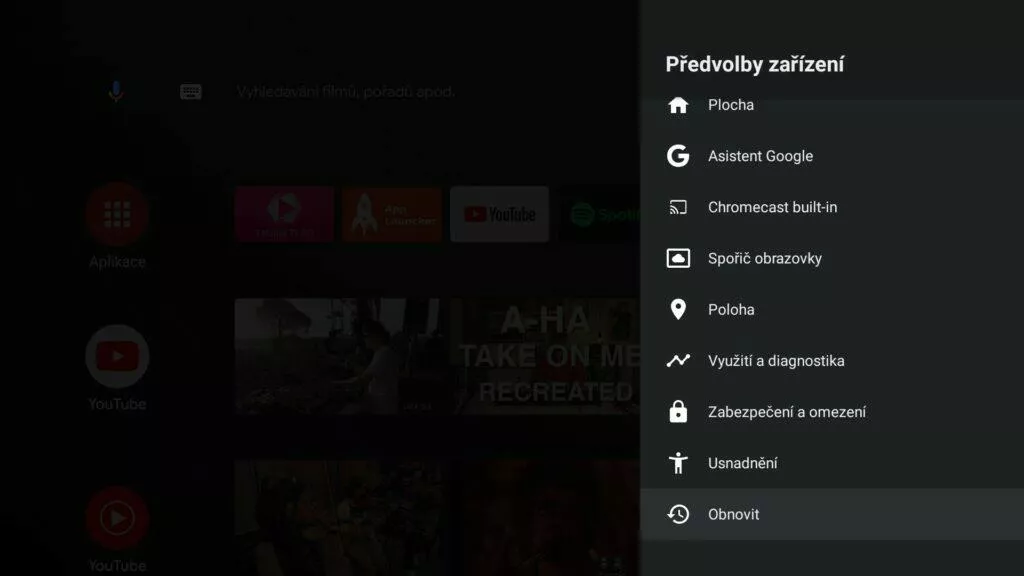The width and height of the screenshot is (1024, 576).
Task: Select the A-HA Take On Me thumbnail
Action: tap(546, 356)
